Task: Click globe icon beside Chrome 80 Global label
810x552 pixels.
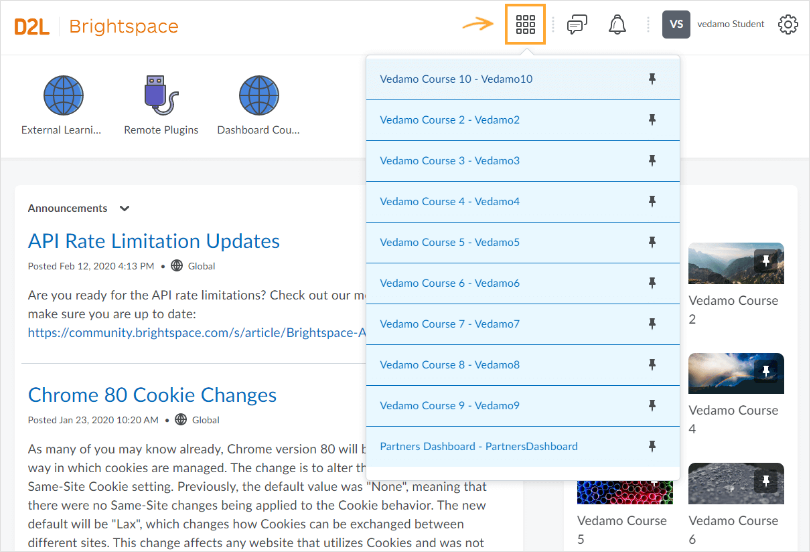Action: (181, 419)
